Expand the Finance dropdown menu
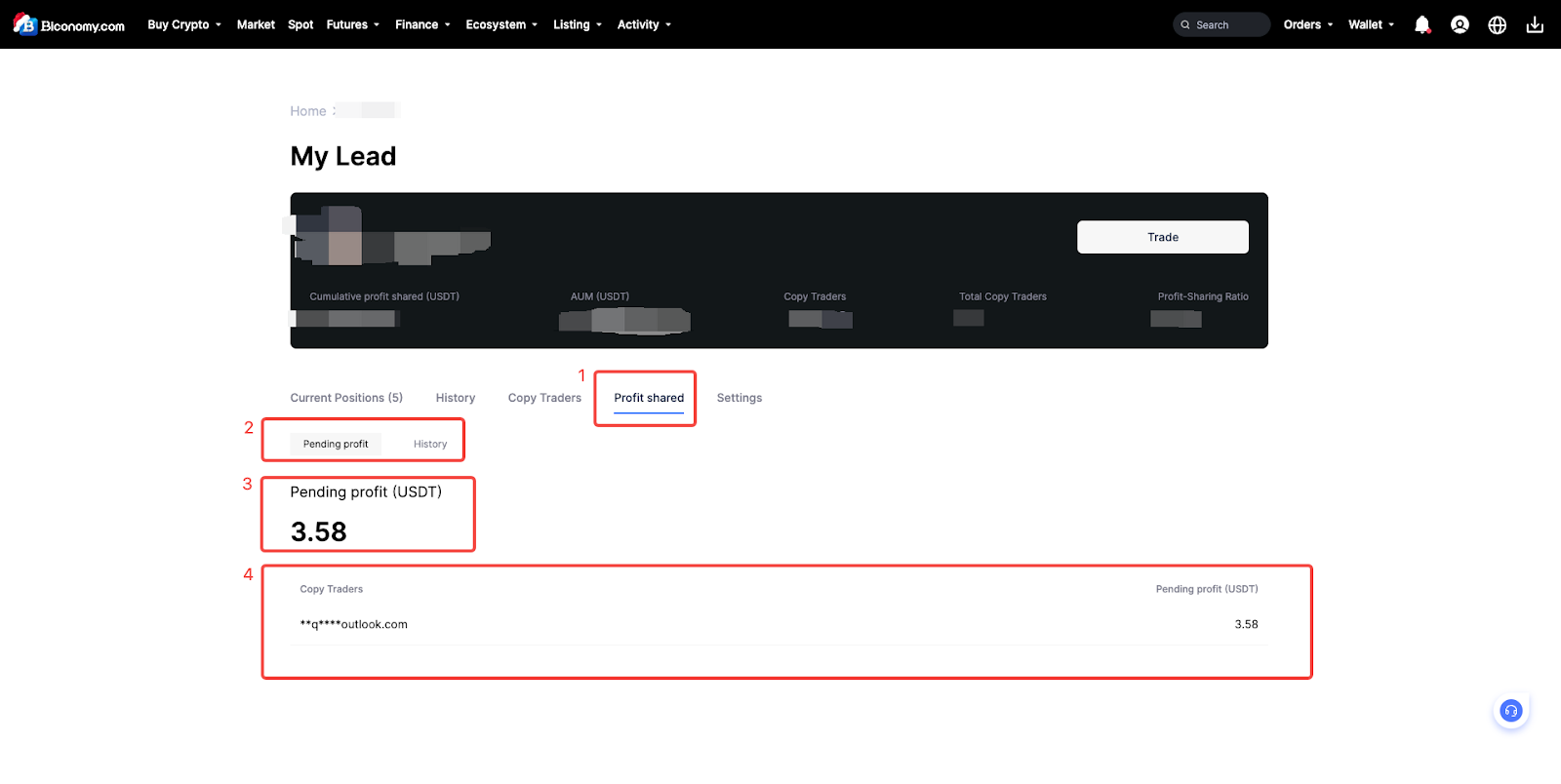Image resolution: width=1561 pixels, height=784 pixels. 422,24
